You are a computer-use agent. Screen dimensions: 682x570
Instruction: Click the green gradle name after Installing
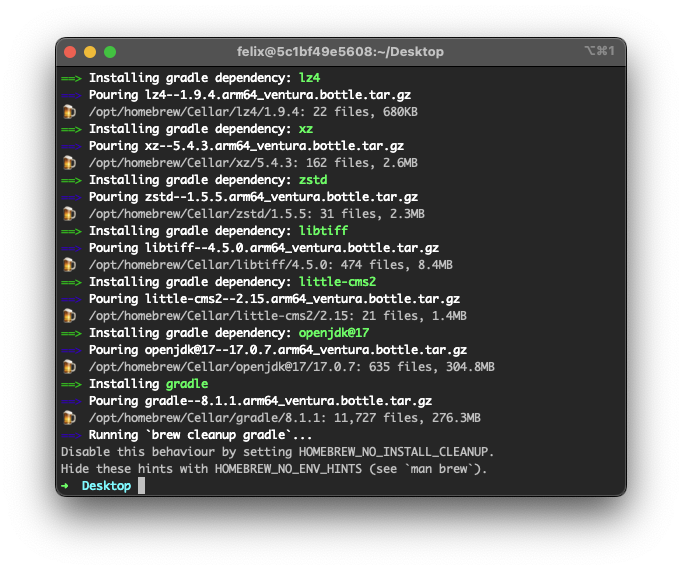187,384
